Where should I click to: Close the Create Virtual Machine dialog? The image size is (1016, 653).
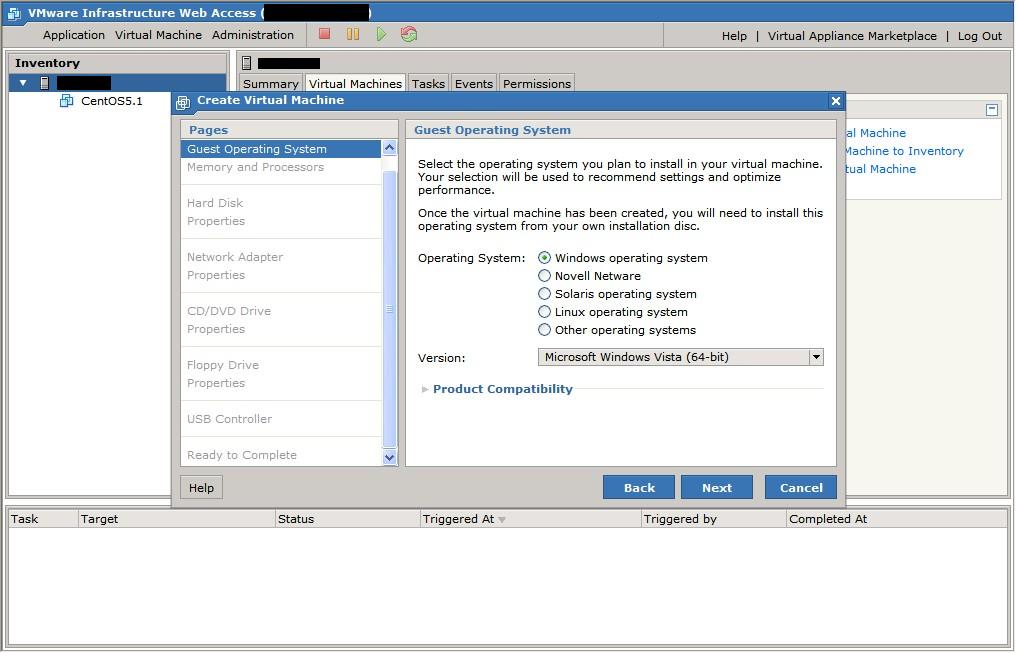836,101
